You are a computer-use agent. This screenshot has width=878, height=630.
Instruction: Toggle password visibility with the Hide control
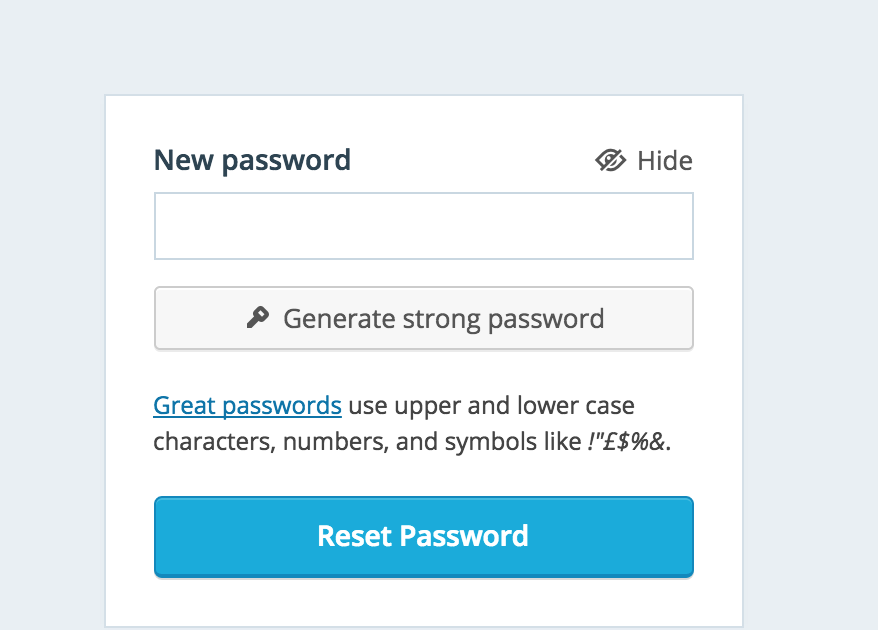coord(644,161)
